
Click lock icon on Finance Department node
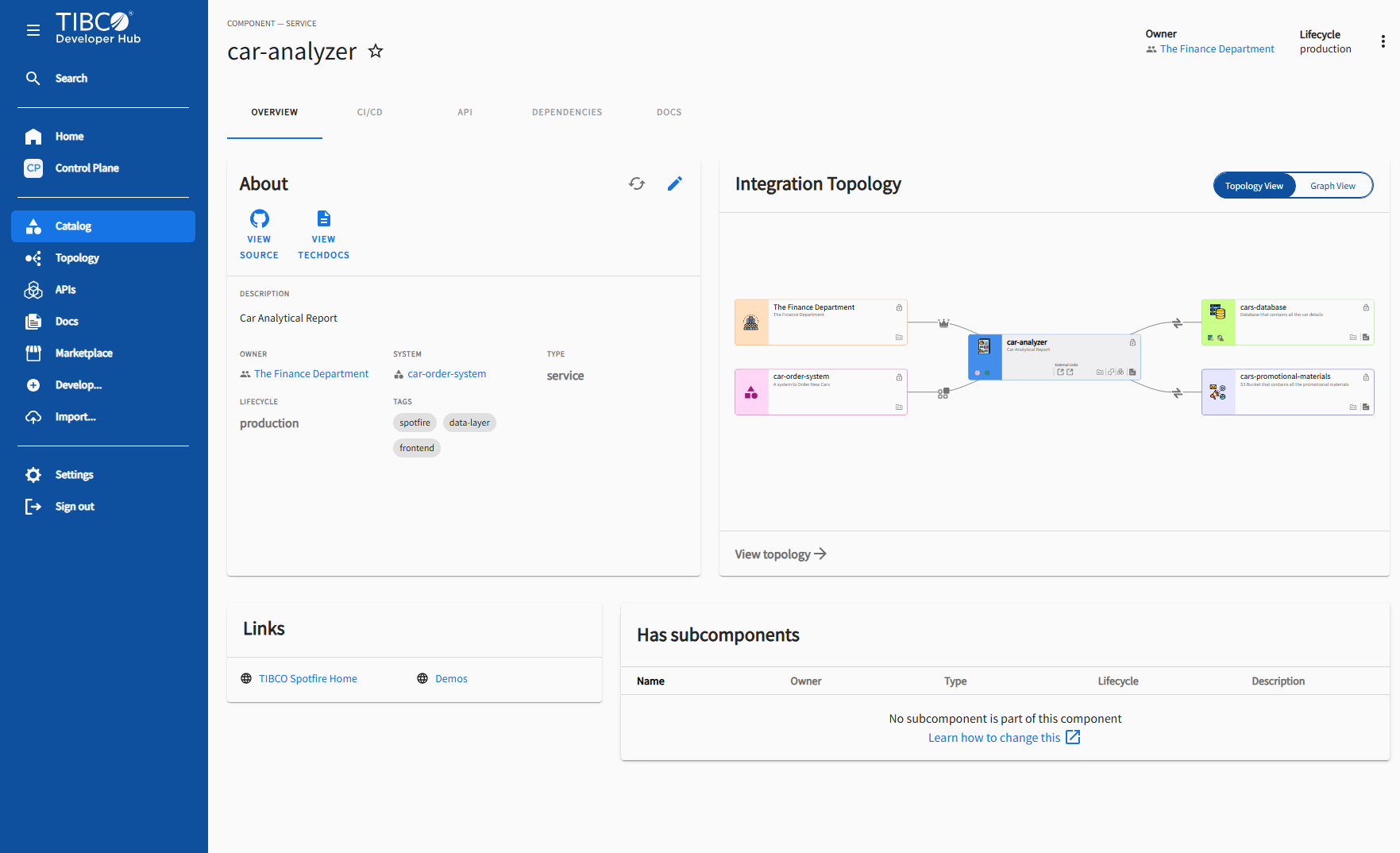pos(899,307)
